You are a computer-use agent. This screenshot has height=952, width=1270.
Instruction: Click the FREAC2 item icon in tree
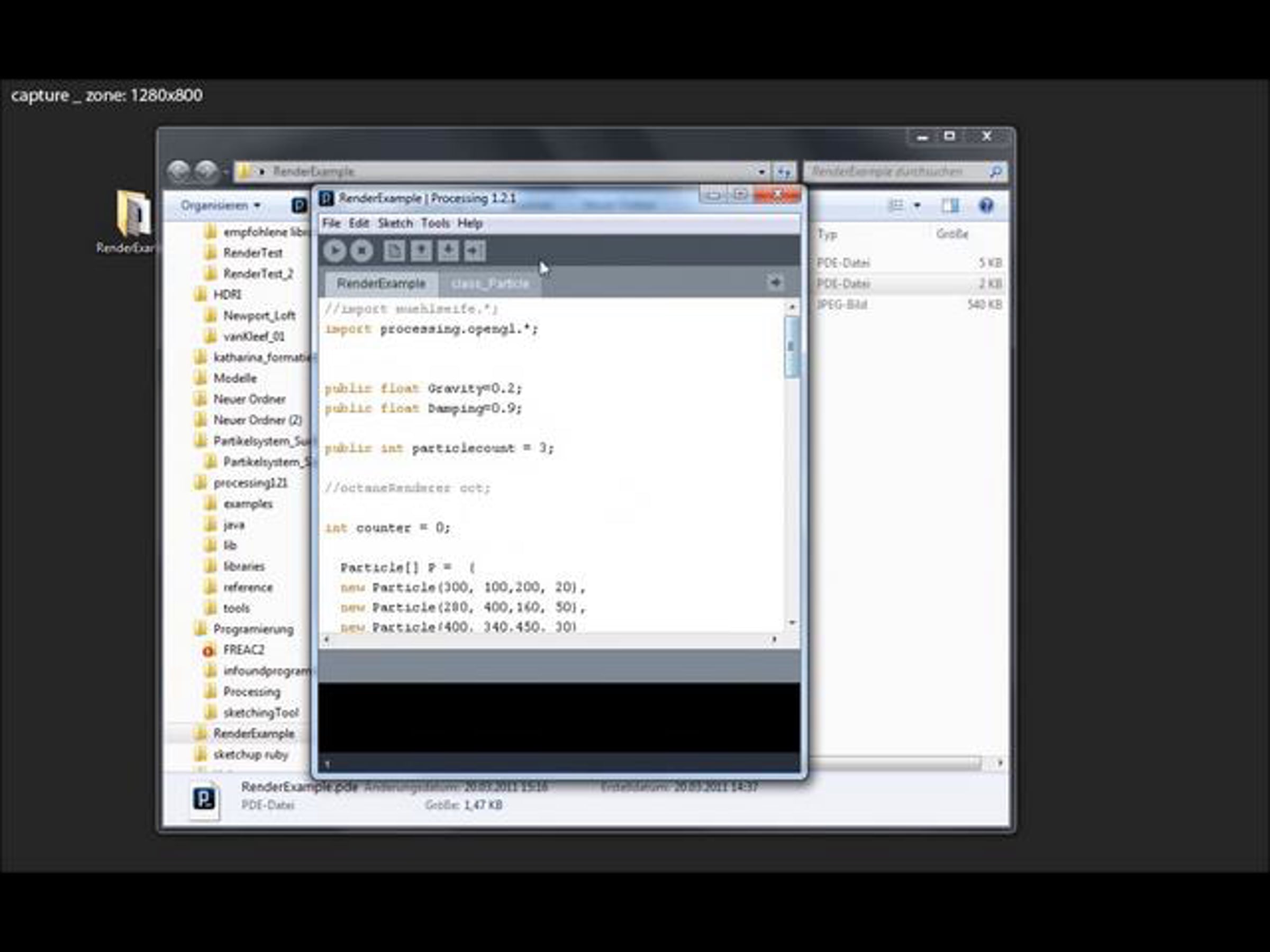[x=209, y=651]
